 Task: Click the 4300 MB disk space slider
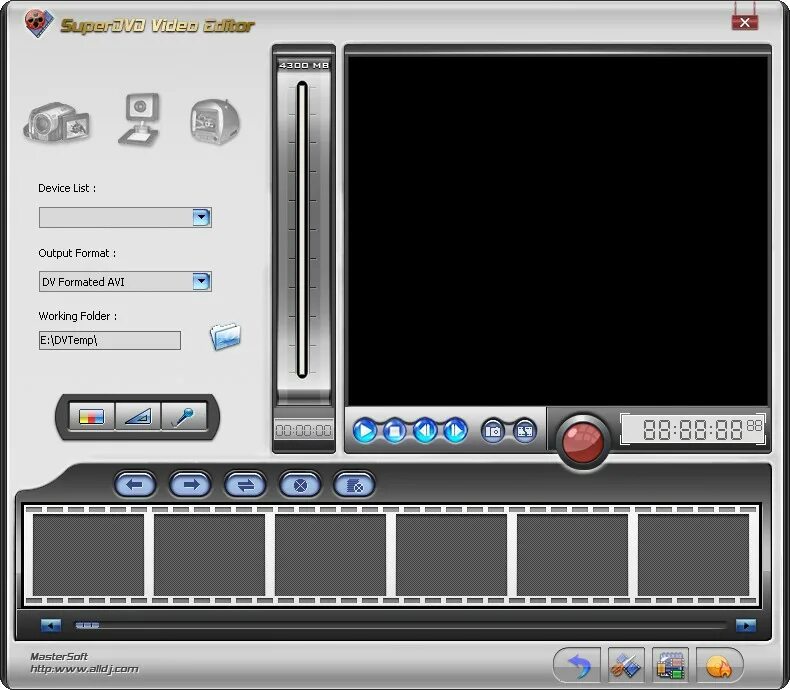(302, 230)
